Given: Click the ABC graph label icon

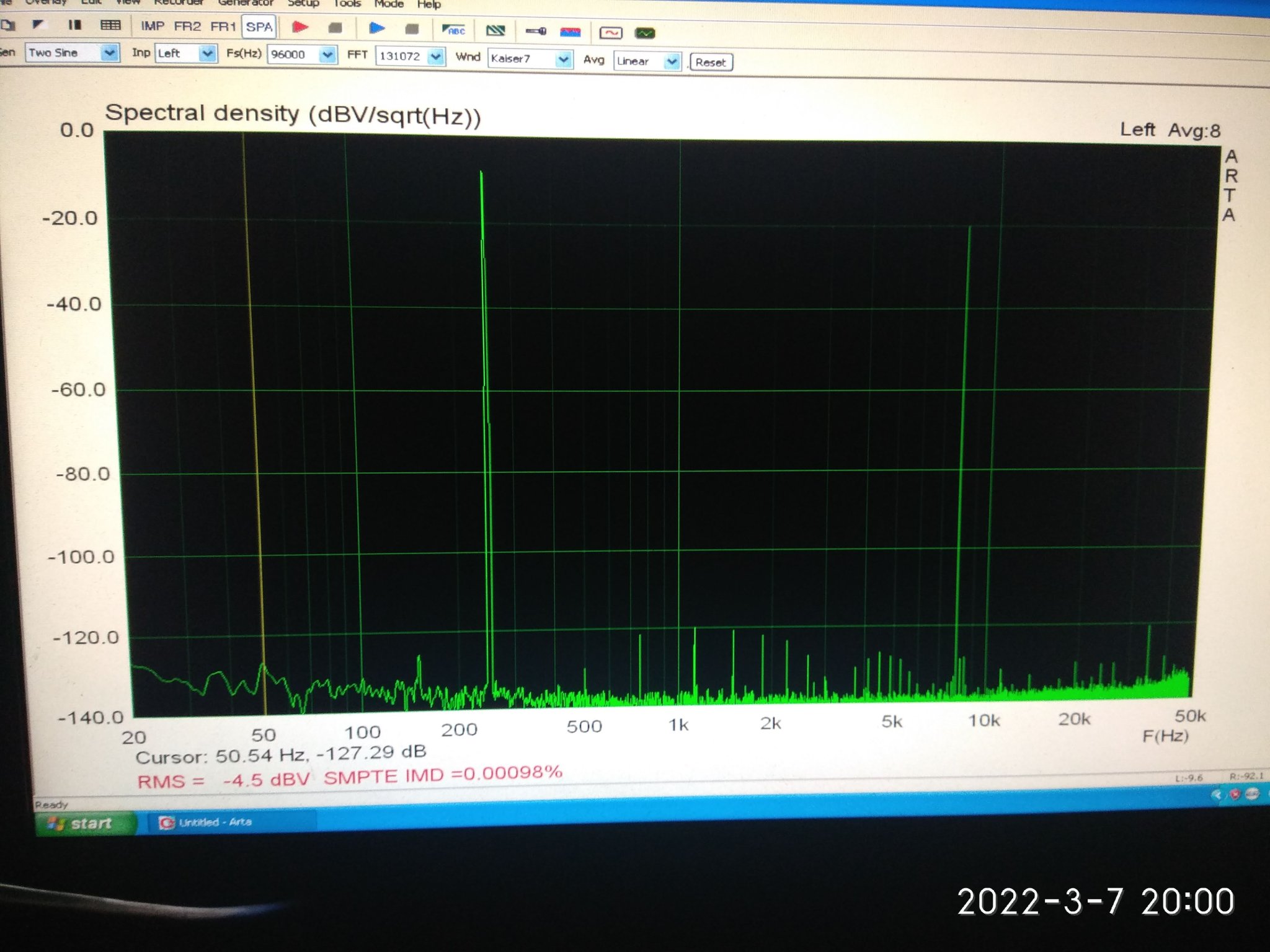Looking at the screenshot, I should (454, 30).
